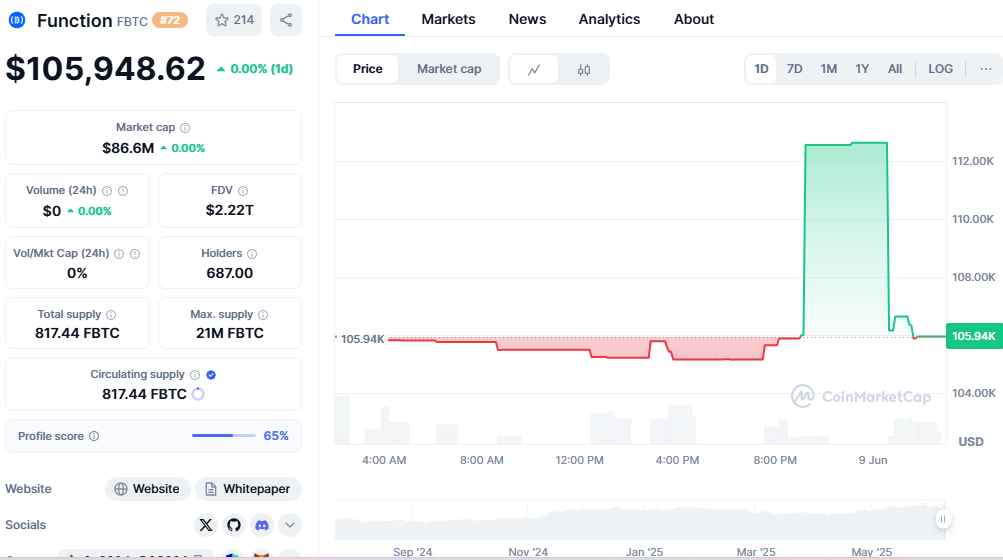Image resolution: width=1003 pixels, height=560 pixels.
Task: Click the blue verified badge by Circulating supply
Action: coord(211,375)
